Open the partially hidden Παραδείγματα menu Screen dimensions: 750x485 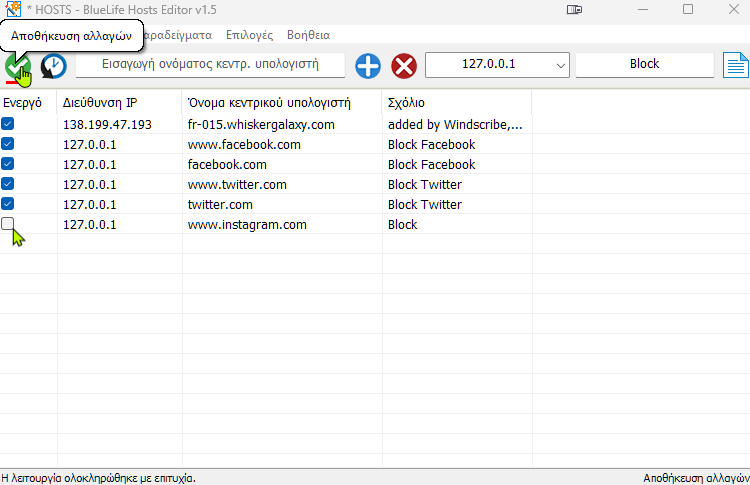(x=178, y=35)
